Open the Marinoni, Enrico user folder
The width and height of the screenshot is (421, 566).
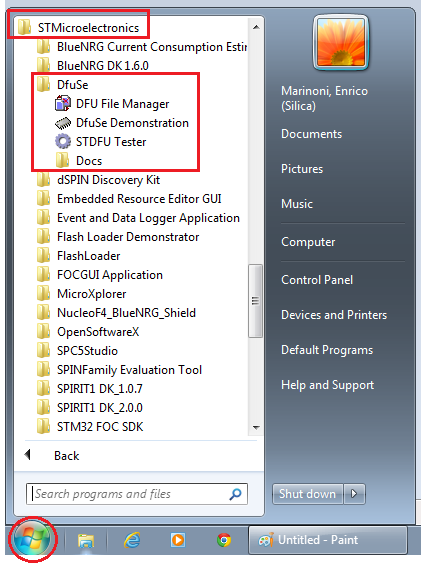tap(324, 98)
